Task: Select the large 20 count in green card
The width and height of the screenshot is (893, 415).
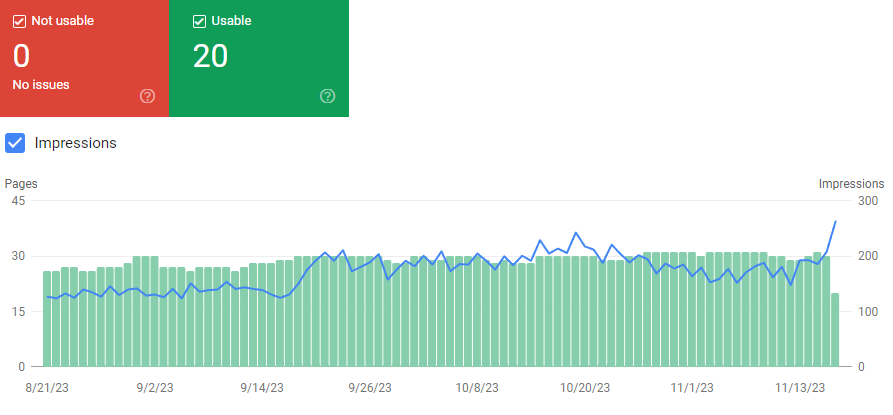Action: click(211, 55)
